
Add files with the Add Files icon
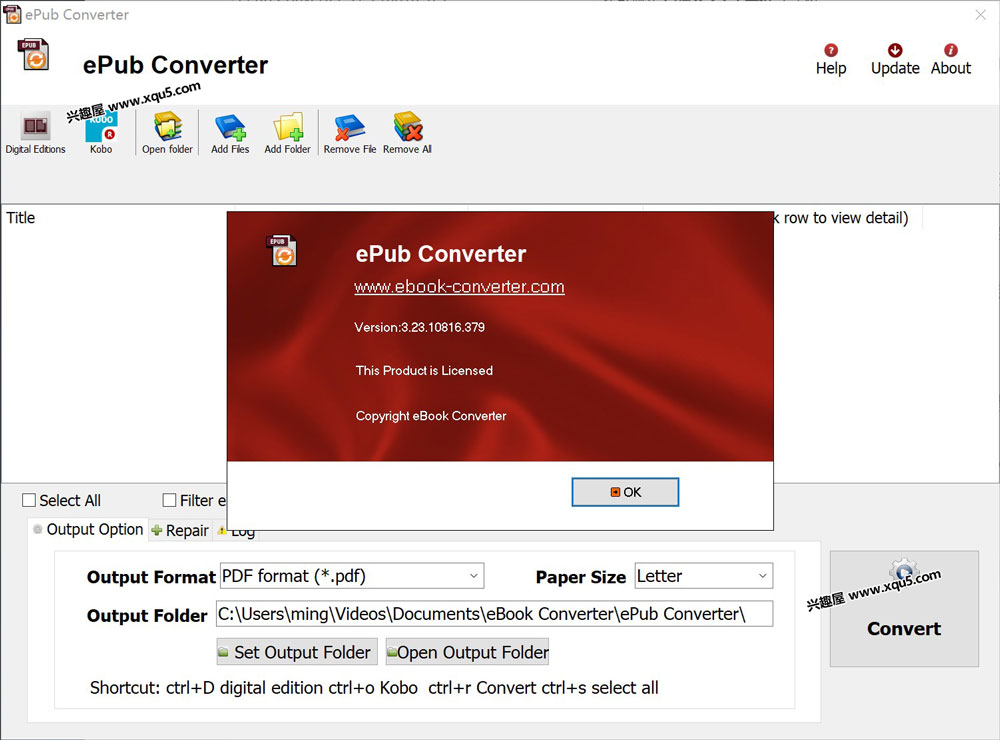230,133
